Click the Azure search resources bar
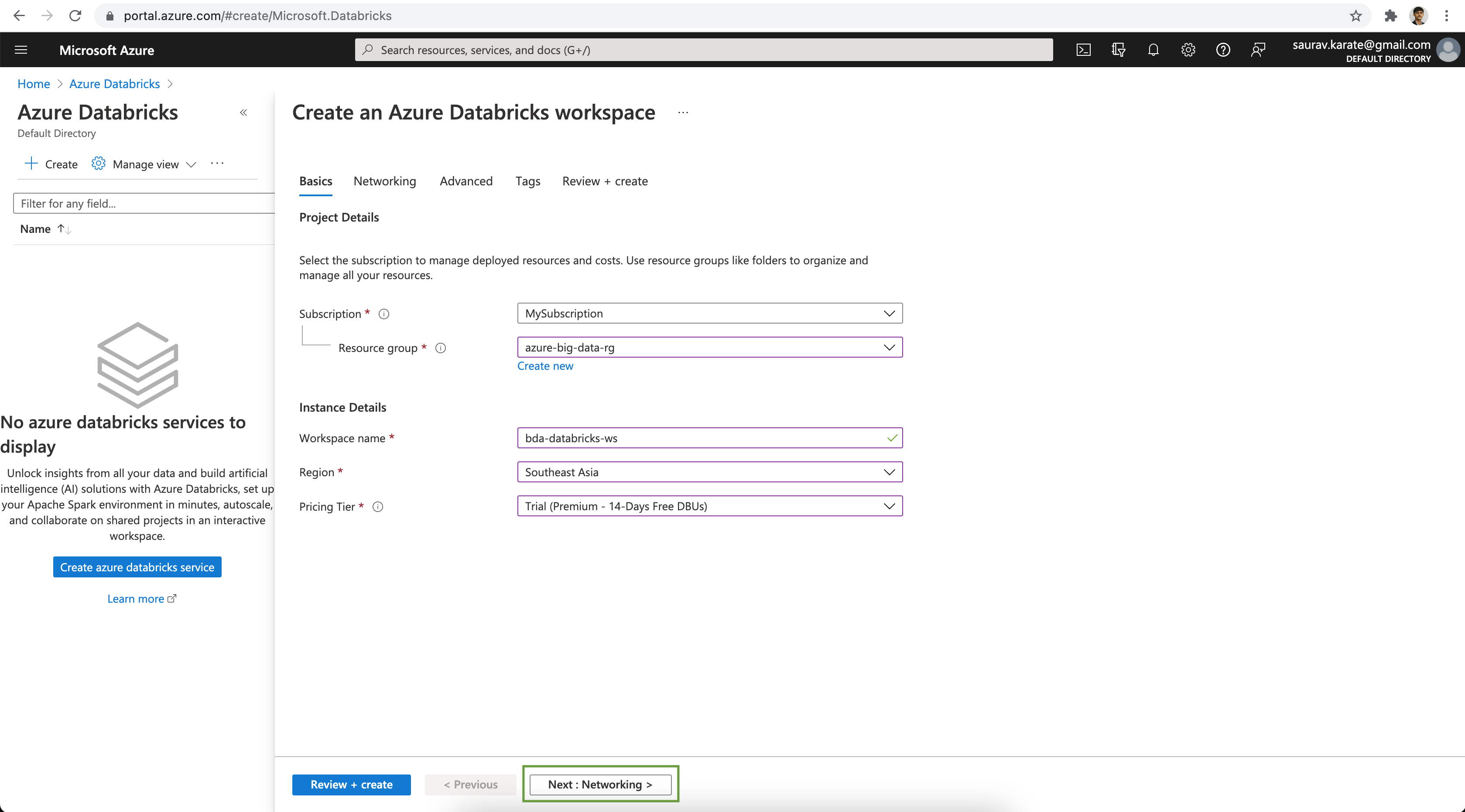 (704, 50)
